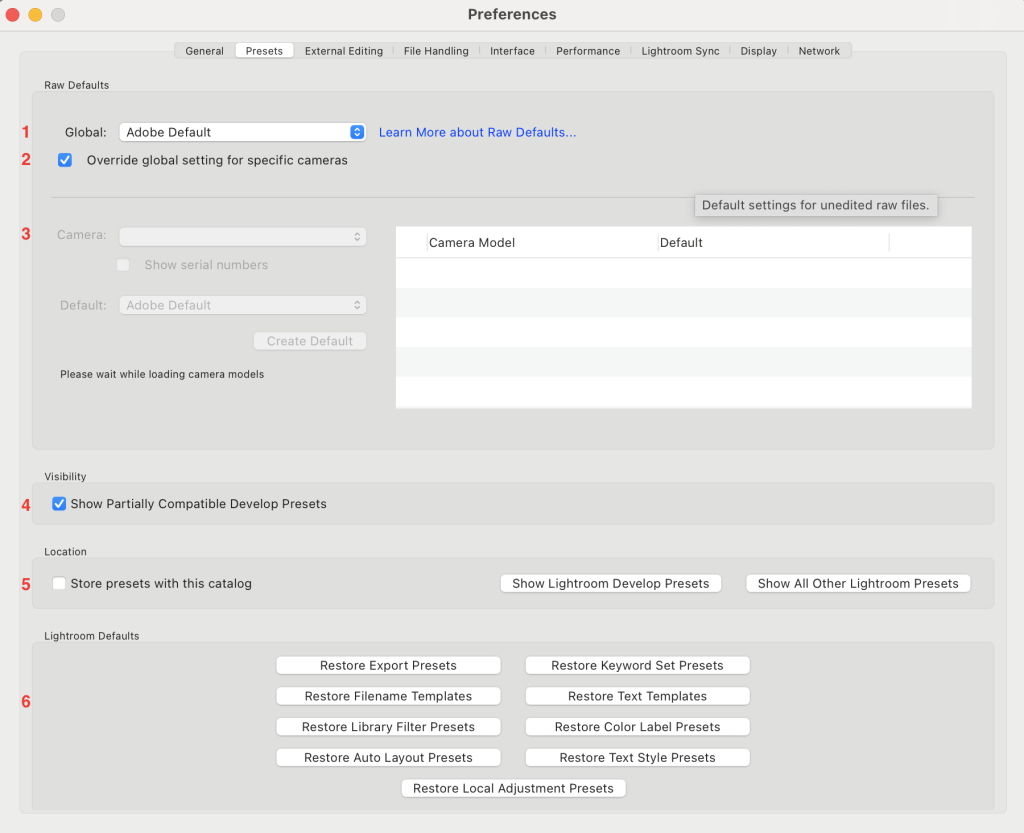Viewport: 1024px width, 833px height.
Task: Switch to Lightroom Sync tab
Action: 680,51
